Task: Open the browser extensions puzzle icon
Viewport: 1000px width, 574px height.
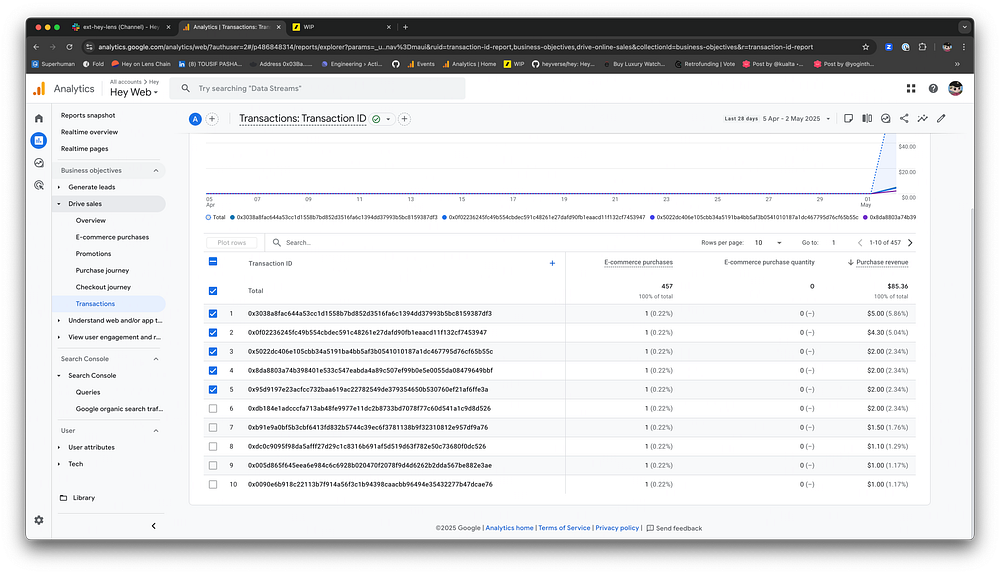Action: pyautogui.click(x=922, y=47)
